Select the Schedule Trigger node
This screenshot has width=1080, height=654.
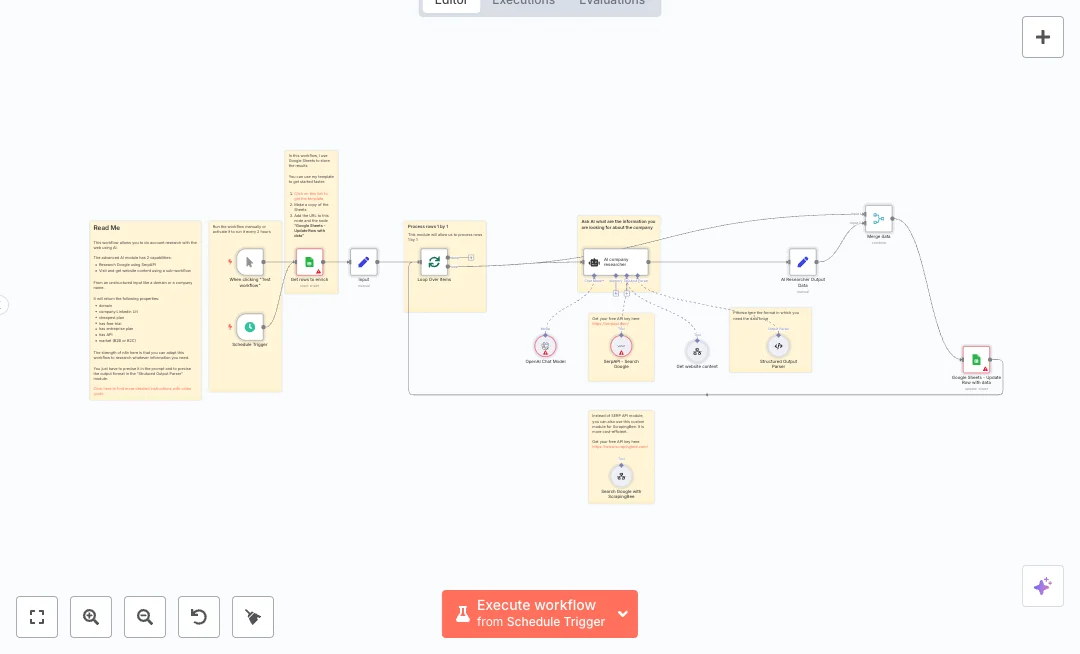[250, 326]
